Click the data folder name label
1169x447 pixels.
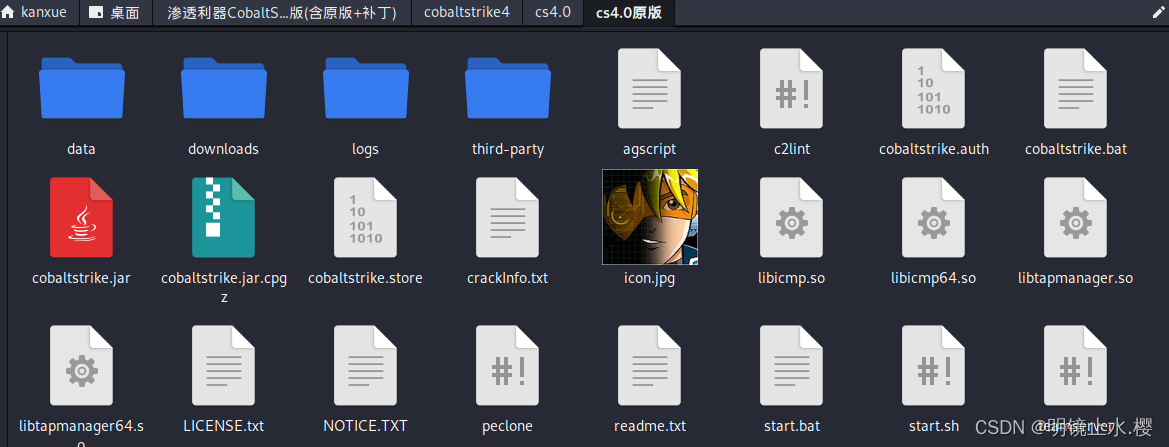coord(81,149)
